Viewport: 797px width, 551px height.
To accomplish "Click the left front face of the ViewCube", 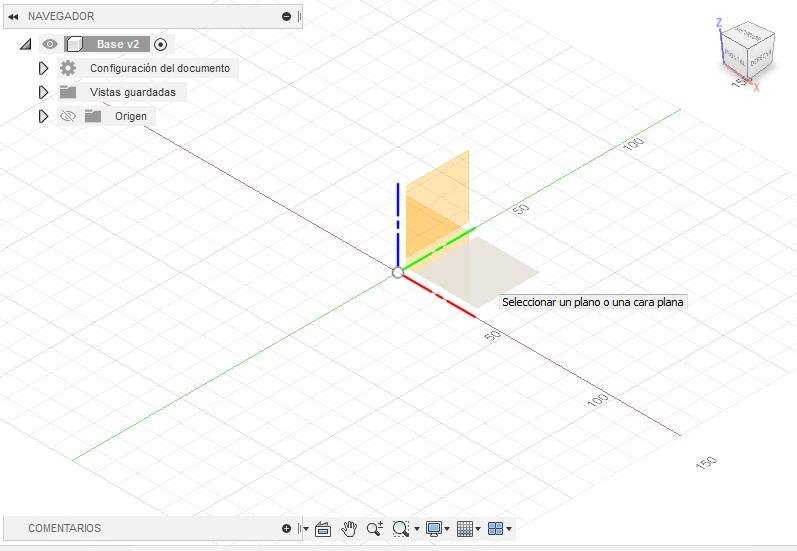I will point(734,57).
